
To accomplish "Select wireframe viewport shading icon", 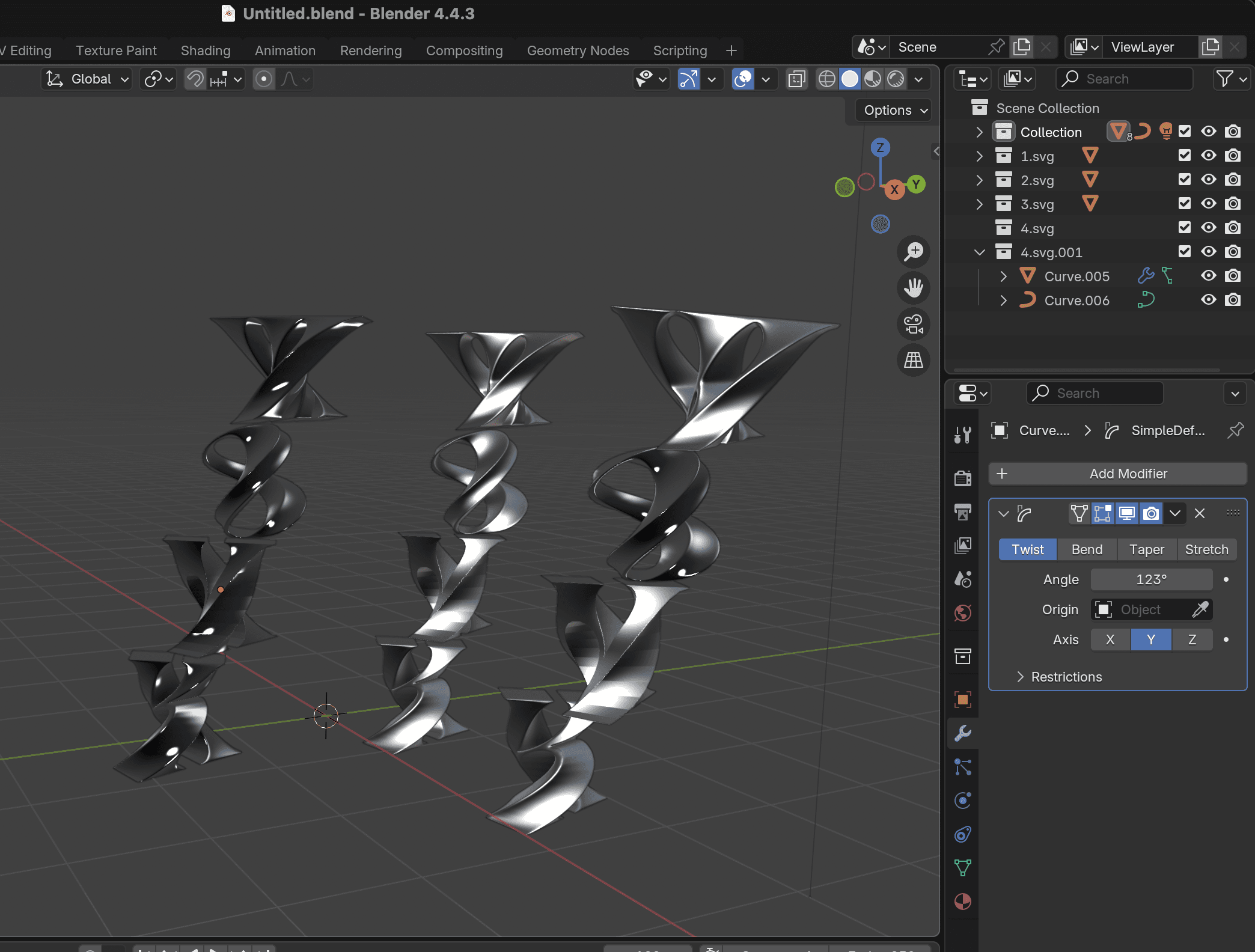I will pyautogui.click(x=827, y=79).
